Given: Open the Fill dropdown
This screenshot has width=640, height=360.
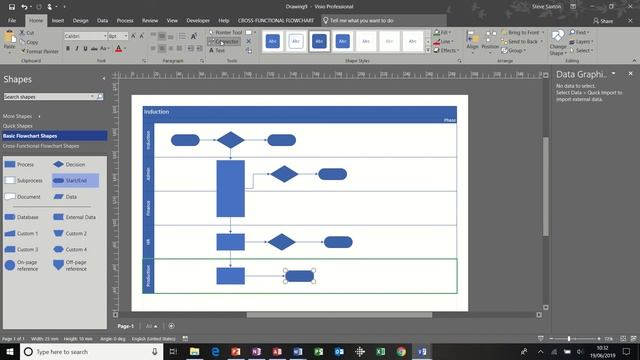Looking at the screenshot, I should tap(442, 32).
